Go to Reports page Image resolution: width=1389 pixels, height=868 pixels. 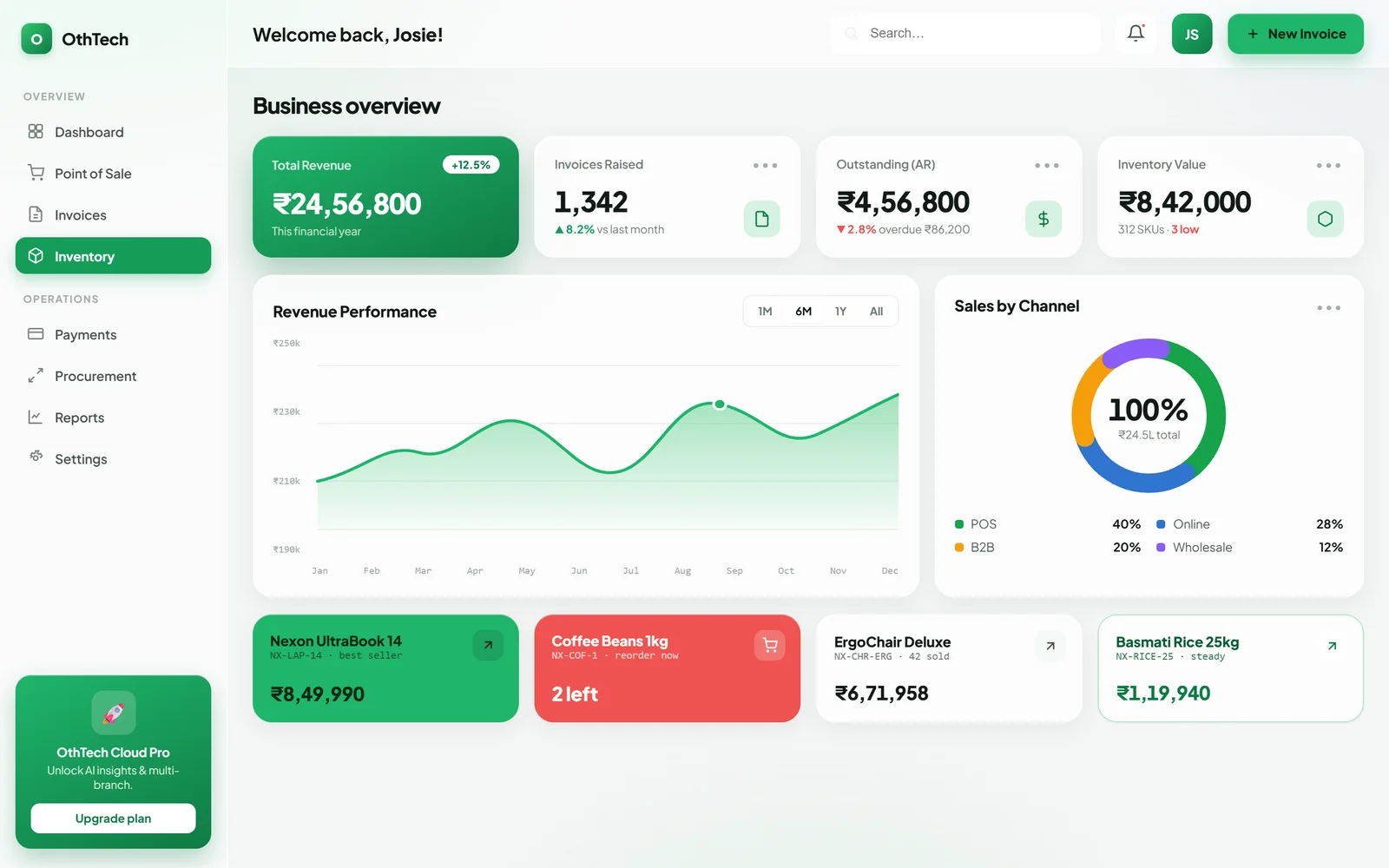pyautogui.click(x=114, y=418)
